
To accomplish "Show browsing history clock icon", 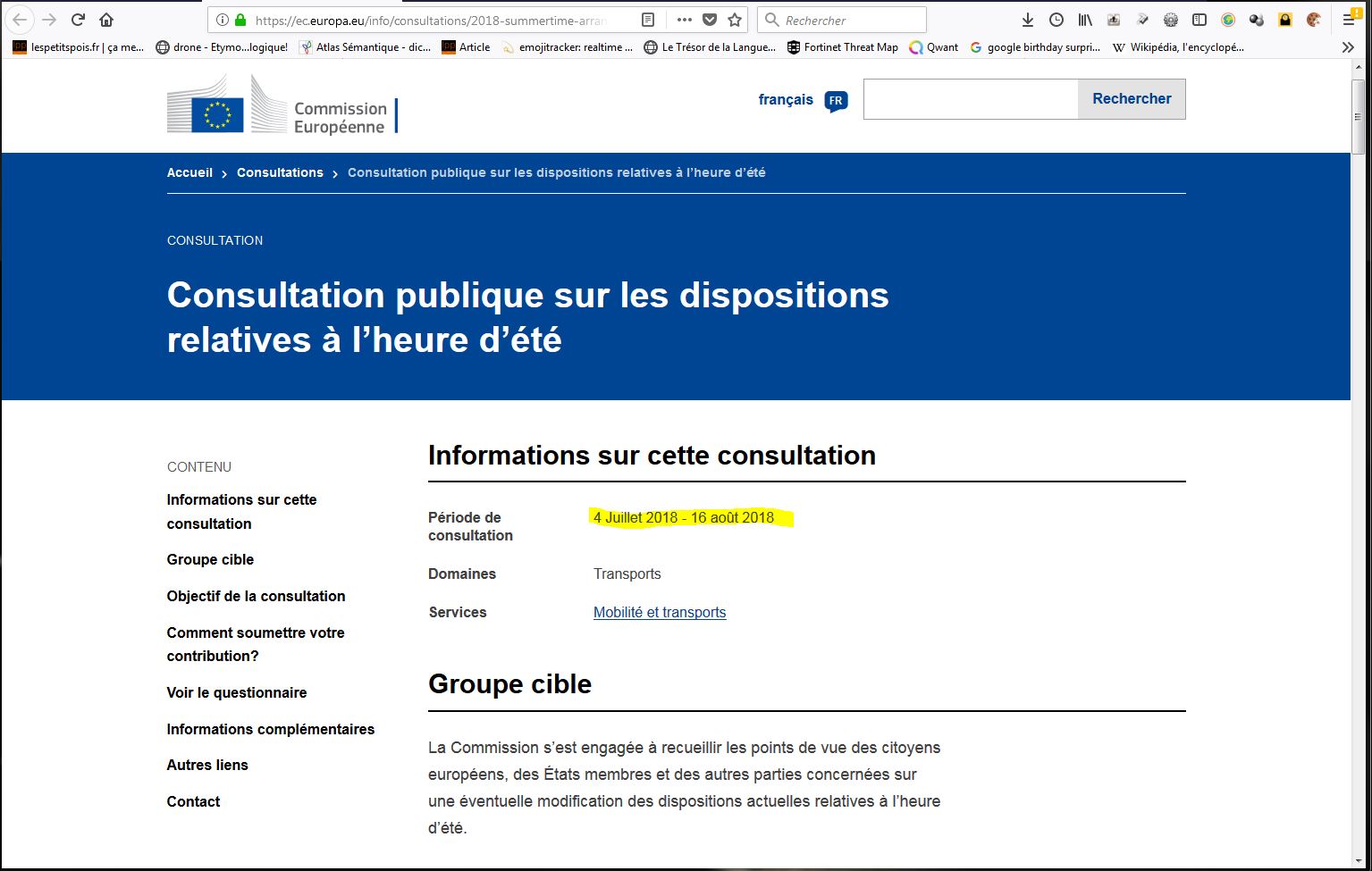I will coord(1056,20).
